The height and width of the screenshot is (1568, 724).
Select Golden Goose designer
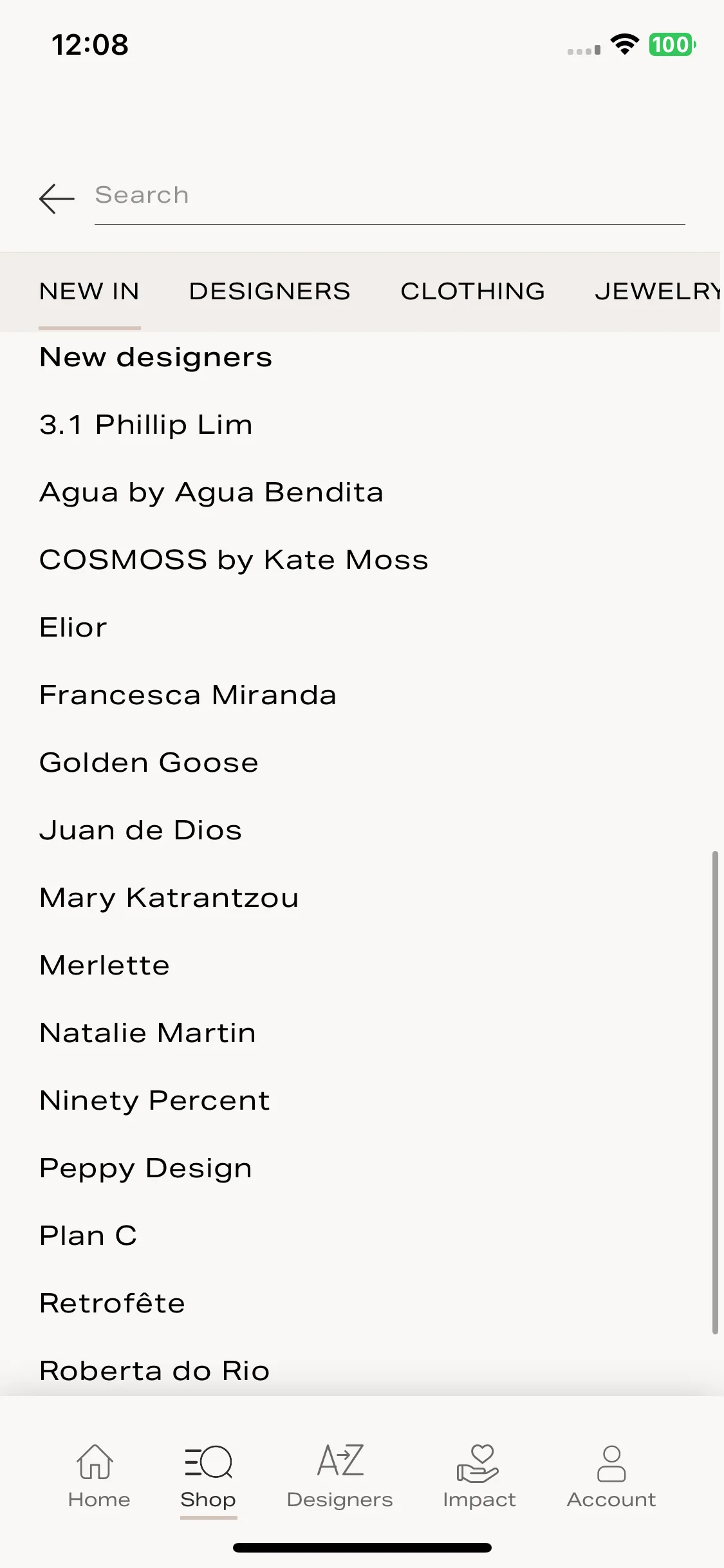(149, 763)
